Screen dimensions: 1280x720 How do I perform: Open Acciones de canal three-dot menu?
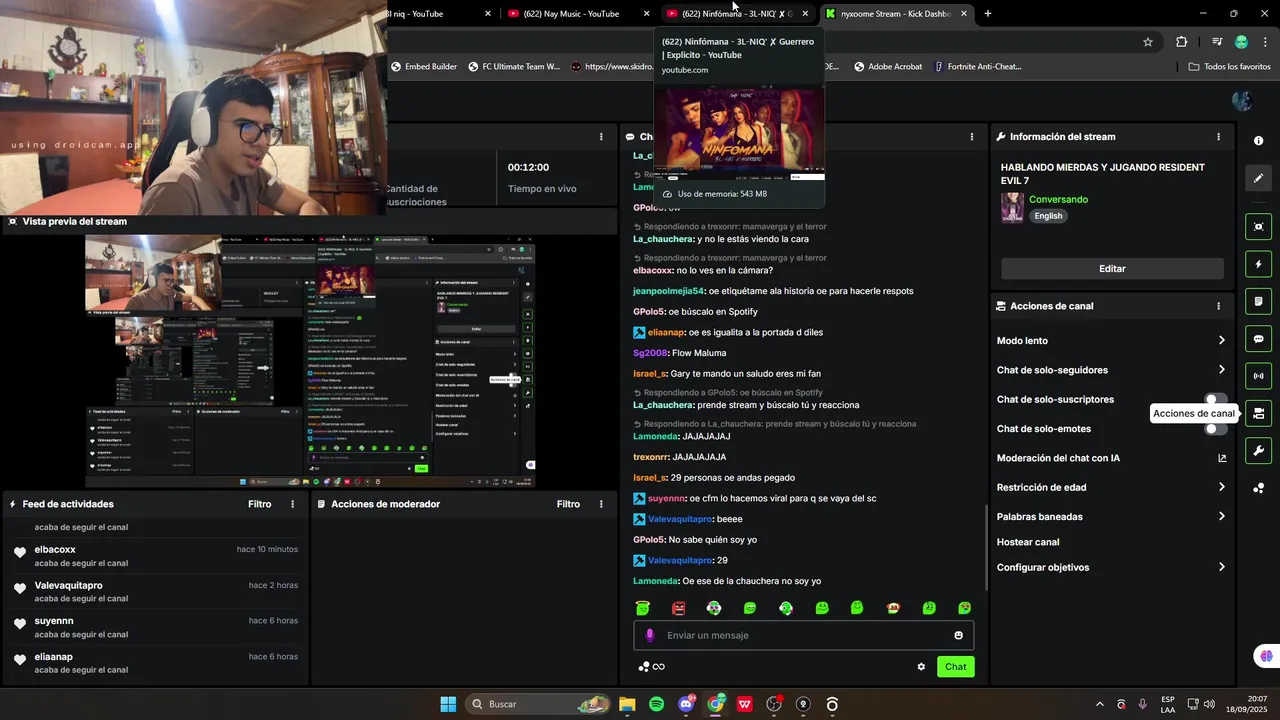(x=1218, y=306)
